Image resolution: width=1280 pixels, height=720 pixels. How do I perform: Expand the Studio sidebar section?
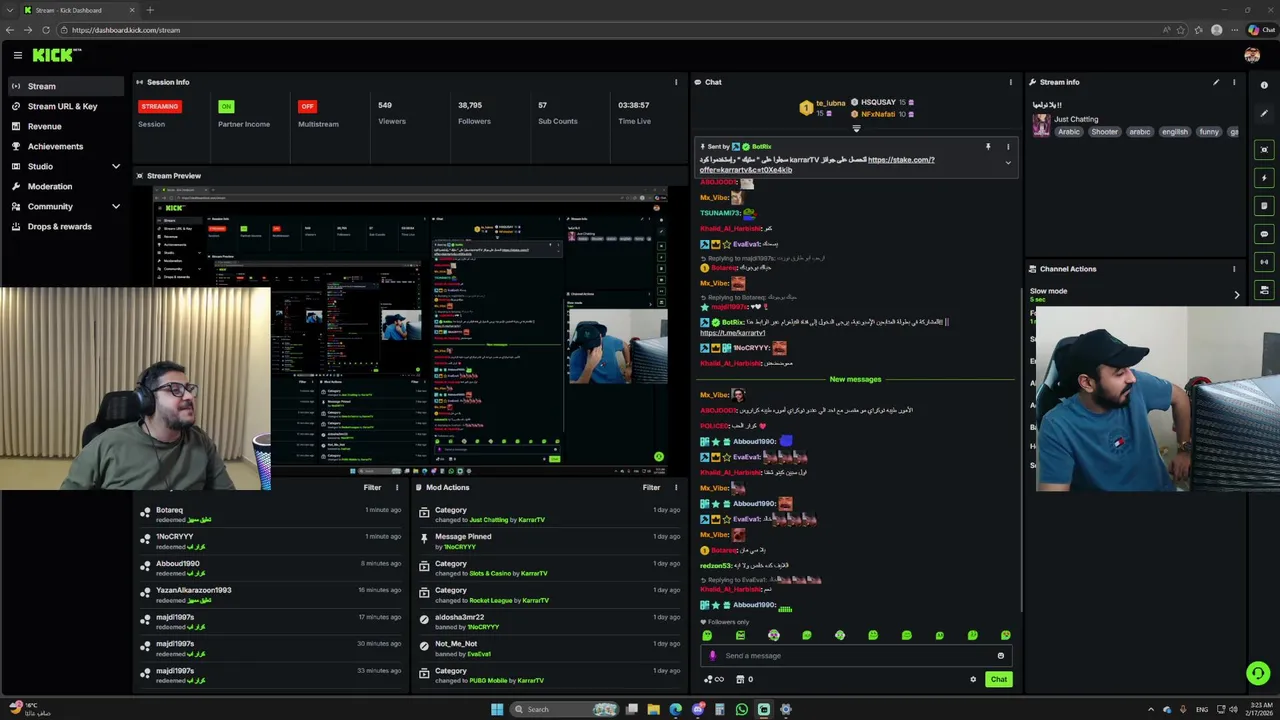tap(116, 166)
